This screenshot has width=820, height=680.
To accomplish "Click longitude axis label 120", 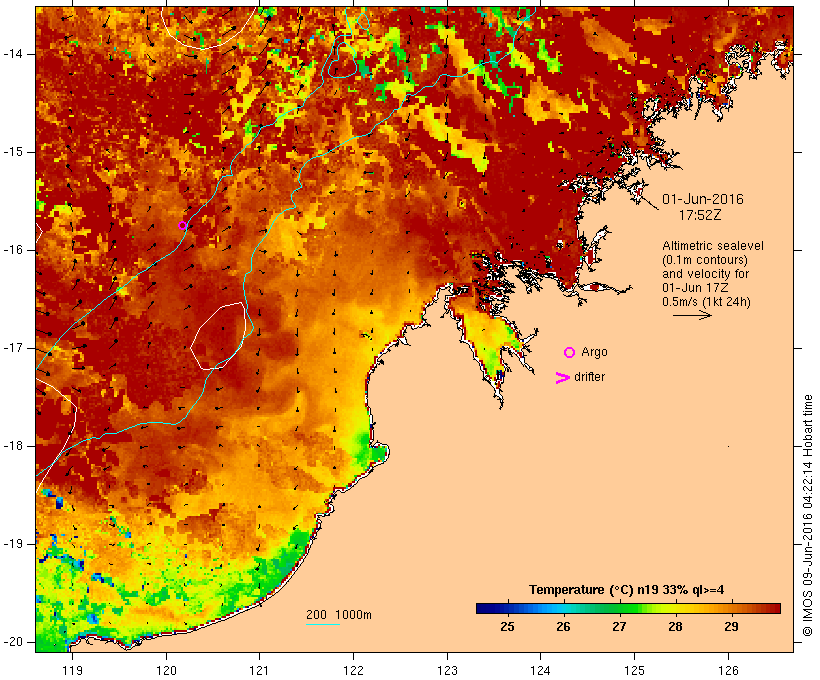I will [x=166, y=671].
